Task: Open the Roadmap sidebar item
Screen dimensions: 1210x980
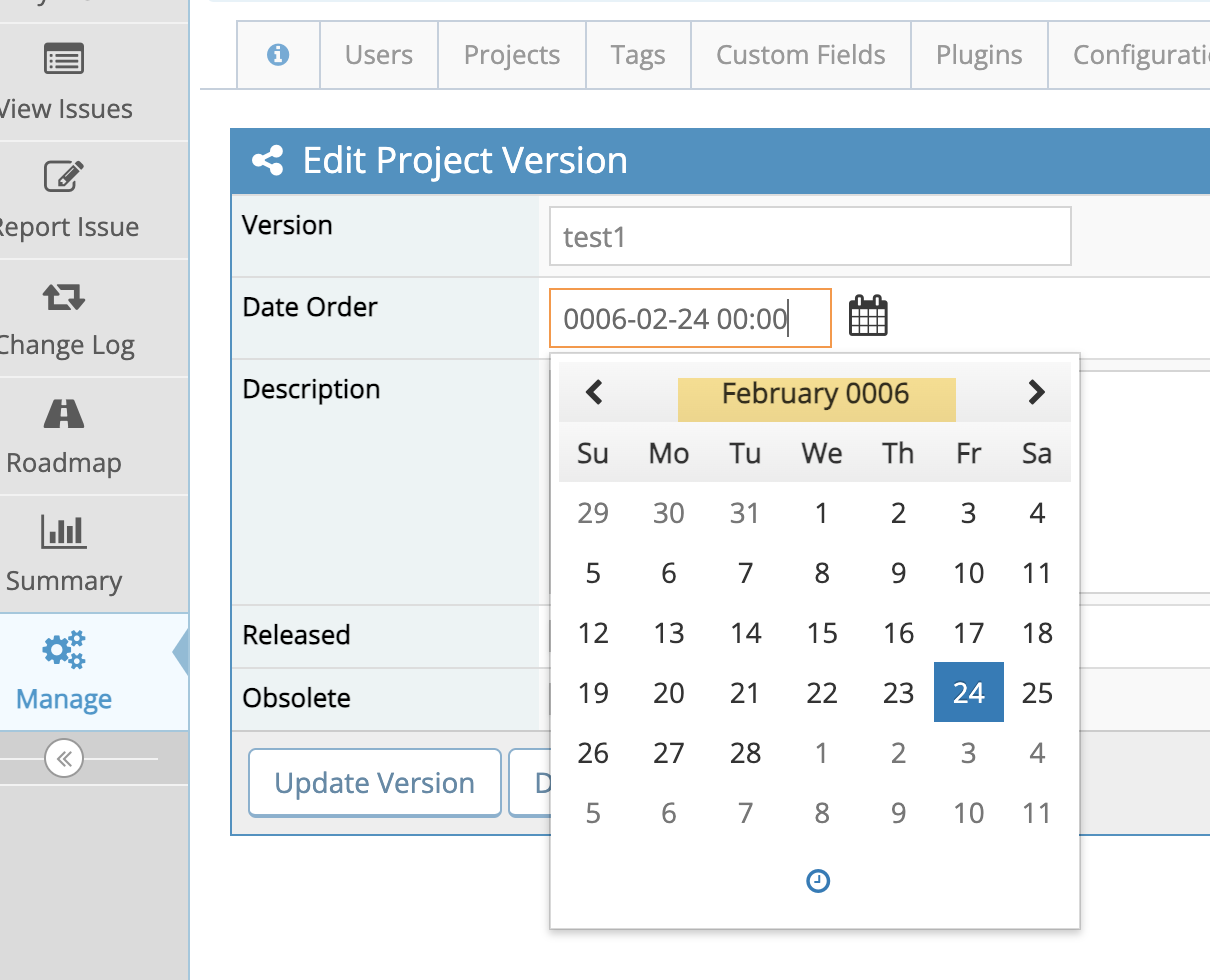Action: pyautogui.click(x=64, y=436)
